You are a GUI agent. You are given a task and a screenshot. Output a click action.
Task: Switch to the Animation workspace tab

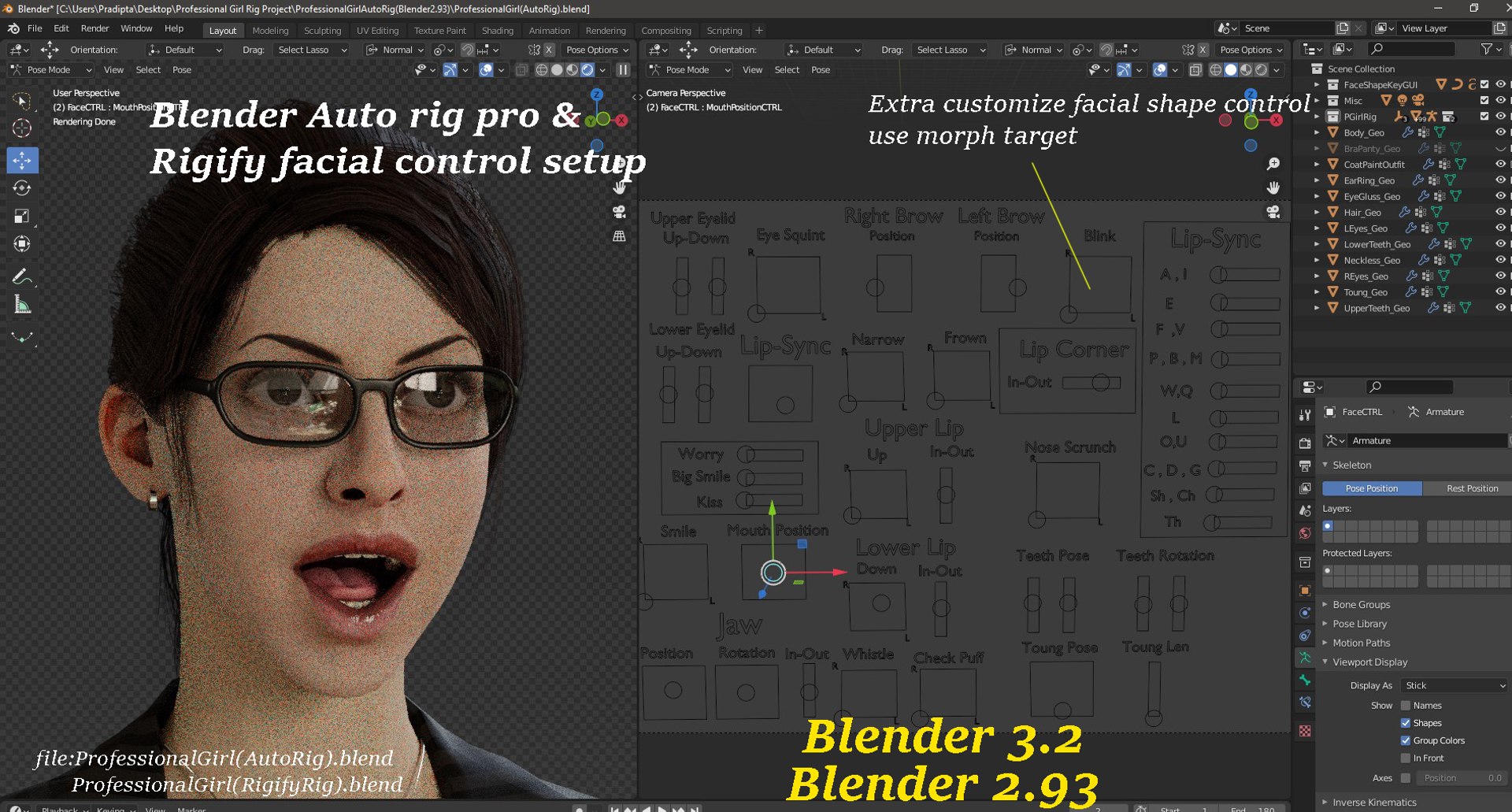549,31
